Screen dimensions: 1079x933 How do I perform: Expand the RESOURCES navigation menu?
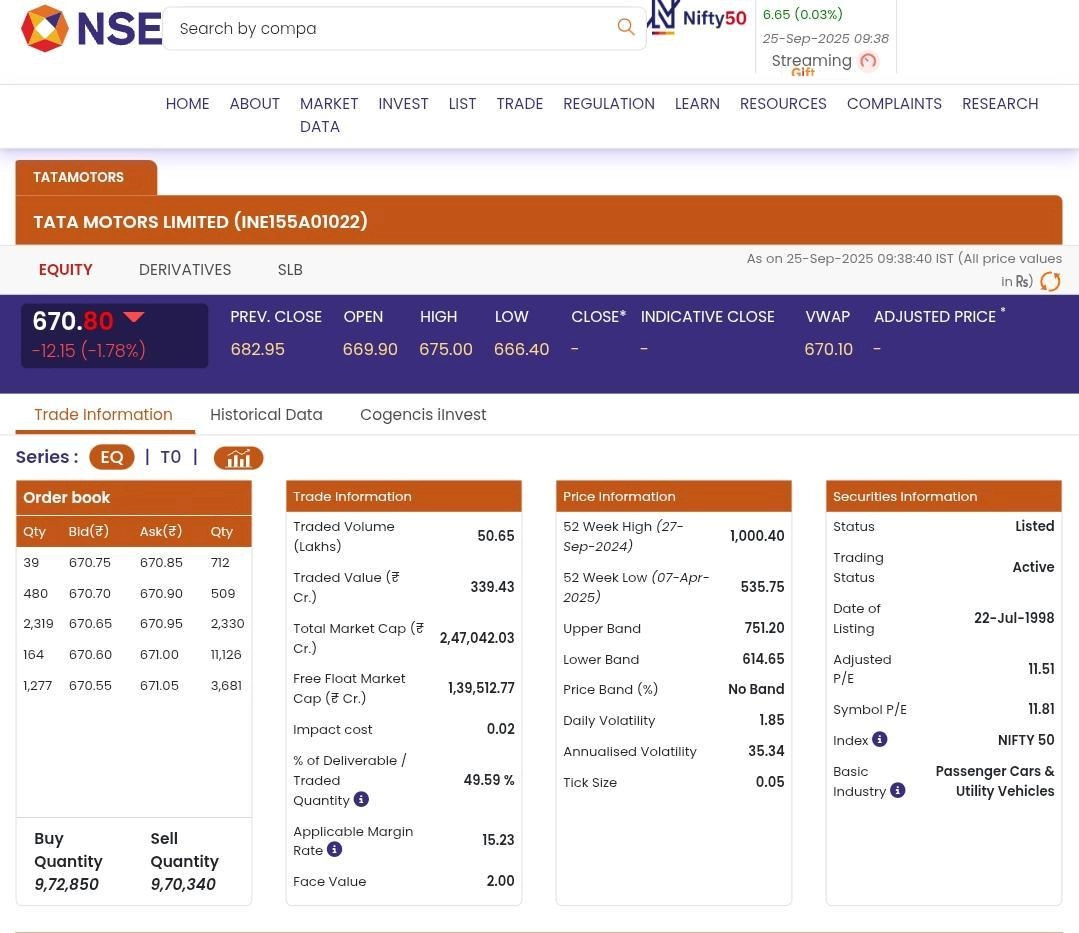tap(783, 104)
